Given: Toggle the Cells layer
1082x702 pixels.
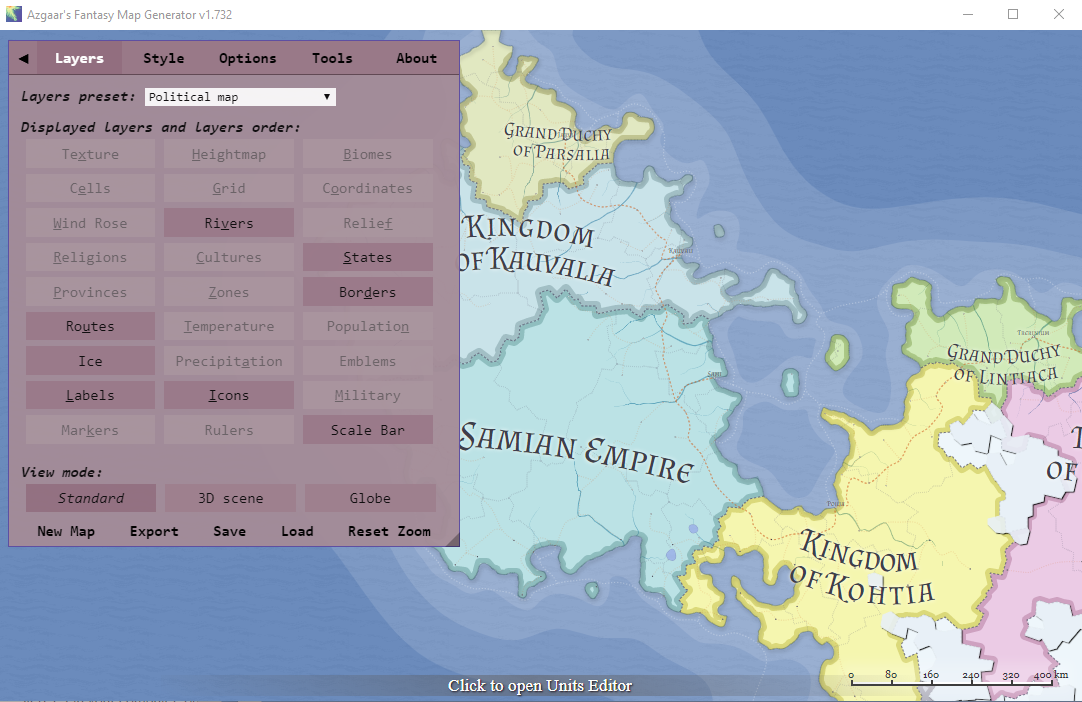Looking at the screenshot, I should pyautogui.click(x=90, y=188).
